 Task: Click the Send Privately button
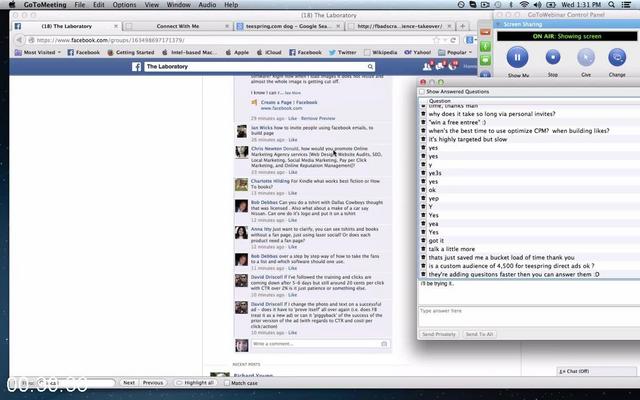(x=438, y=334)
